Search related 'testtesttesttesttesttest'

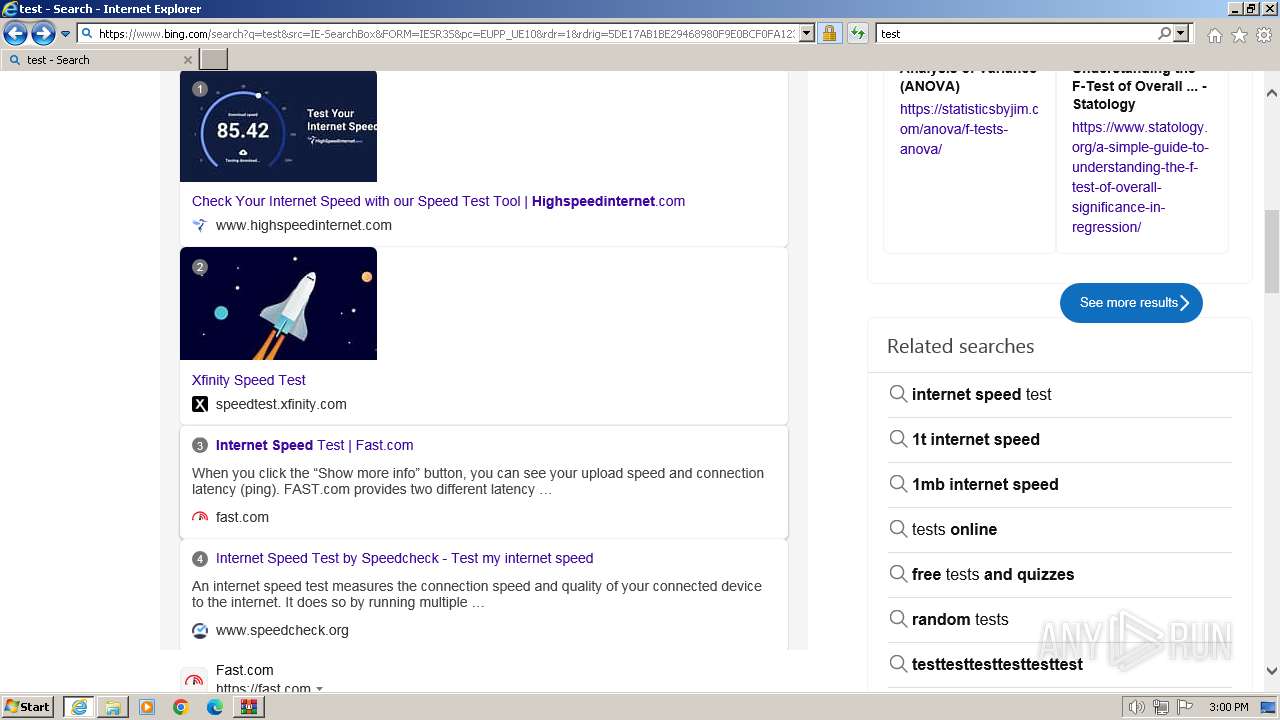click(x=997, y=664)
